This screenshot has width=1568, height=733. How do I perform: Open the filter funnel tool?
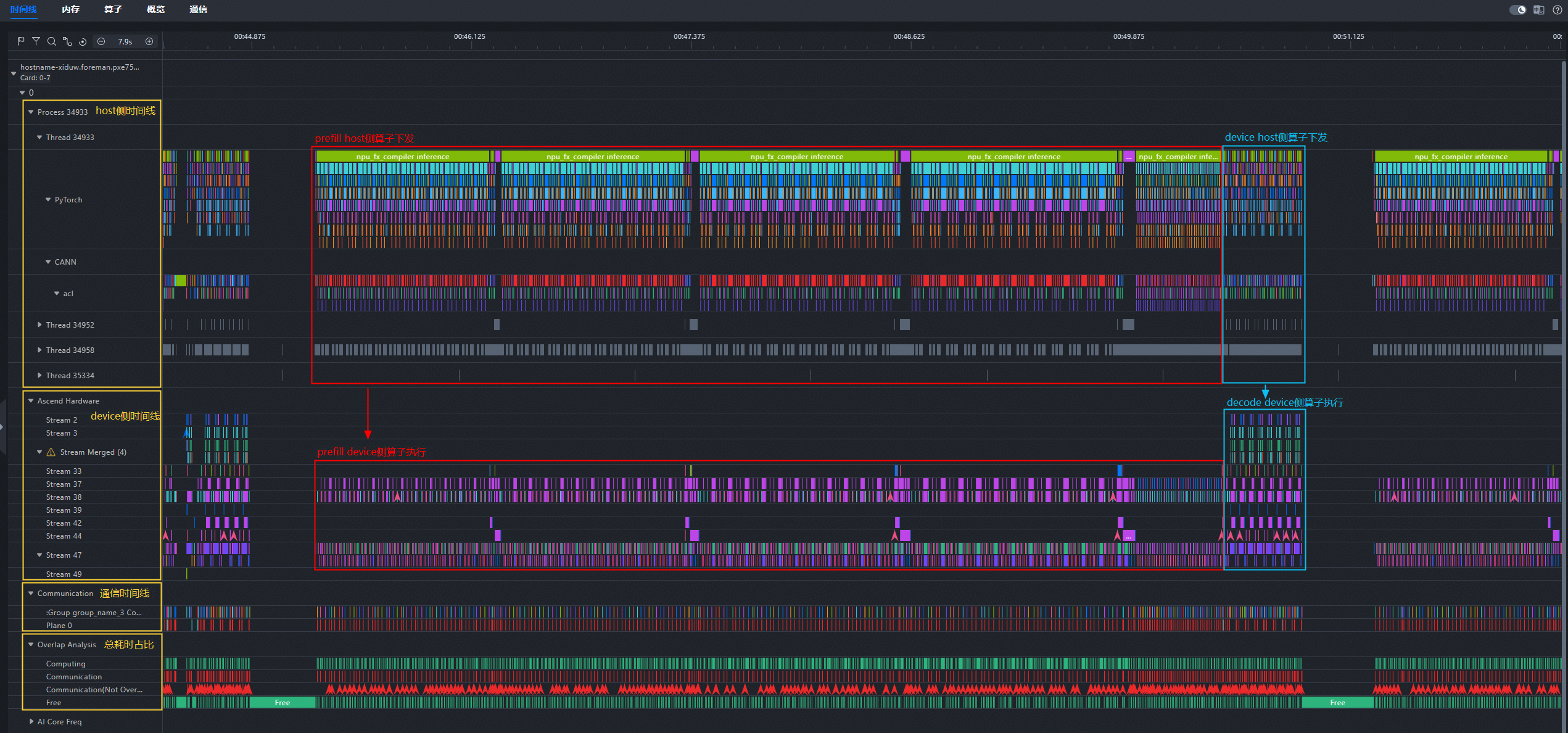36,41
